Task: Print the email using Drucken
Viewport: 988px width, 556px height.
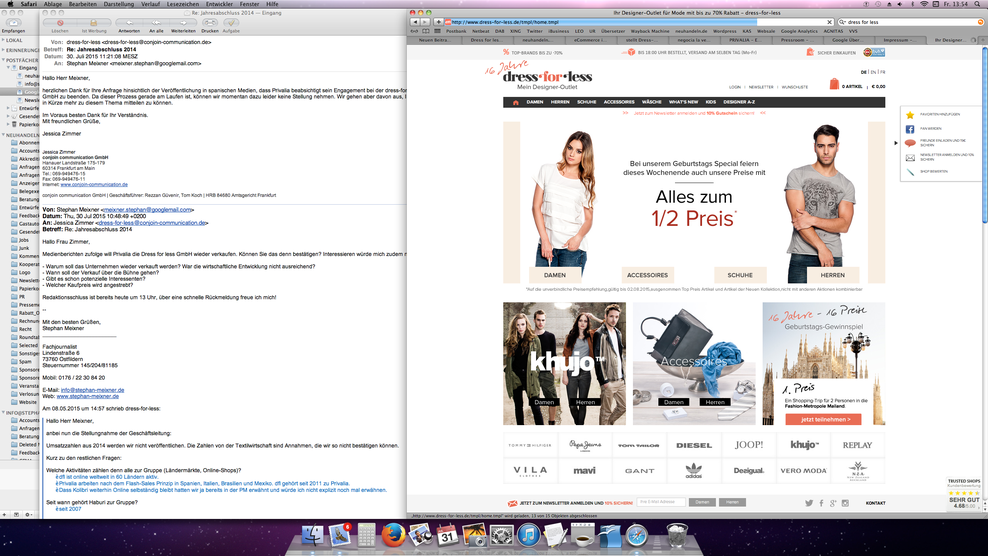Action: coord(209,23)
